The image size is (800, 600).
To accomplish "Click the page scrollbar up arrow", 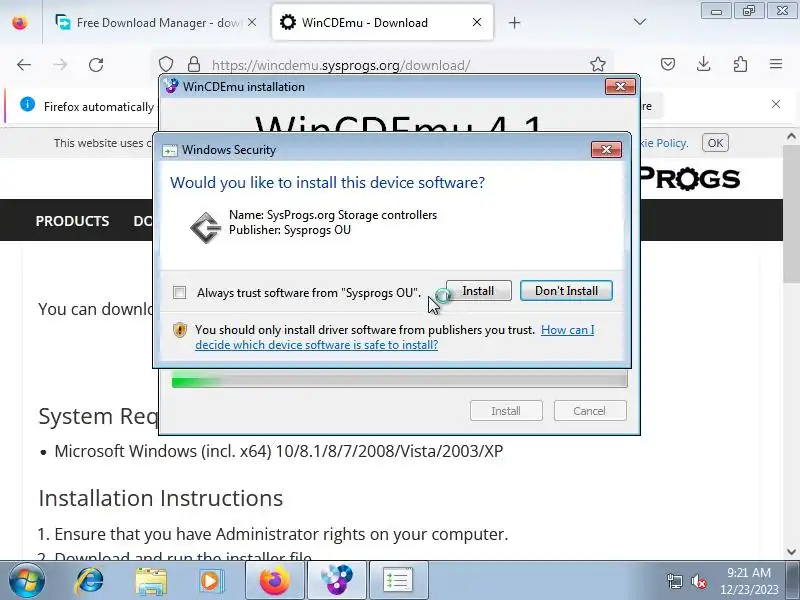I will click(791, 136).
